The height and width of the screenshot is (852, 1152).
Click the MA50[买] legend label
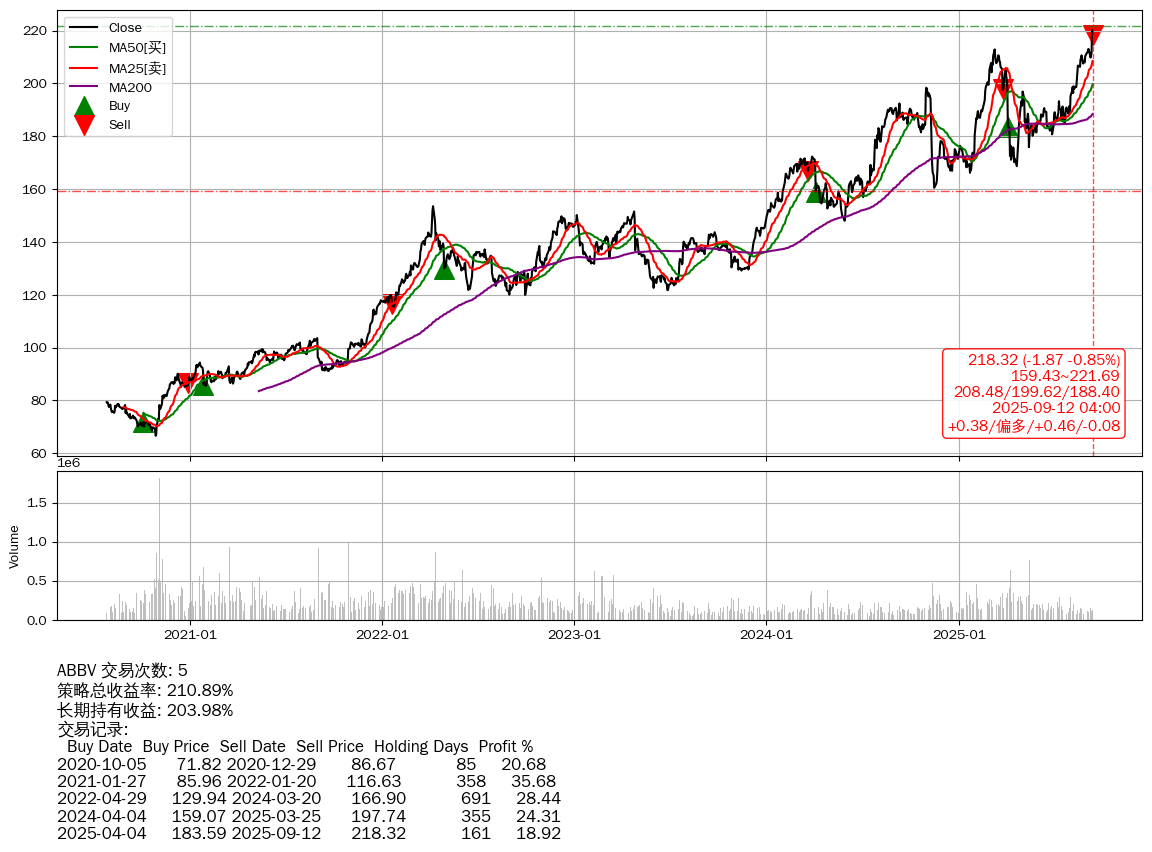137,48
